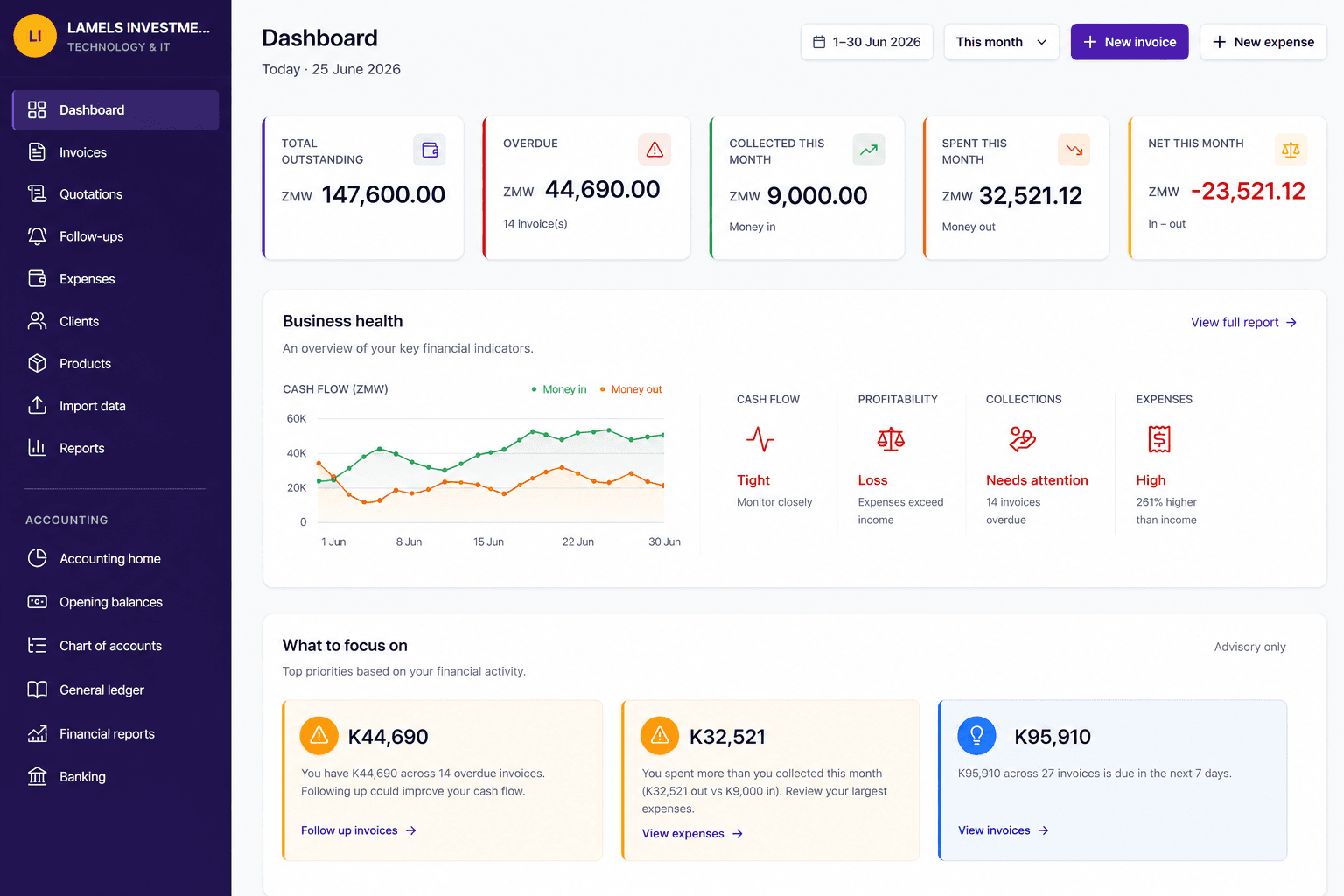
Task: Click the Cash Flow pulse icon
Action: (759, 439)
